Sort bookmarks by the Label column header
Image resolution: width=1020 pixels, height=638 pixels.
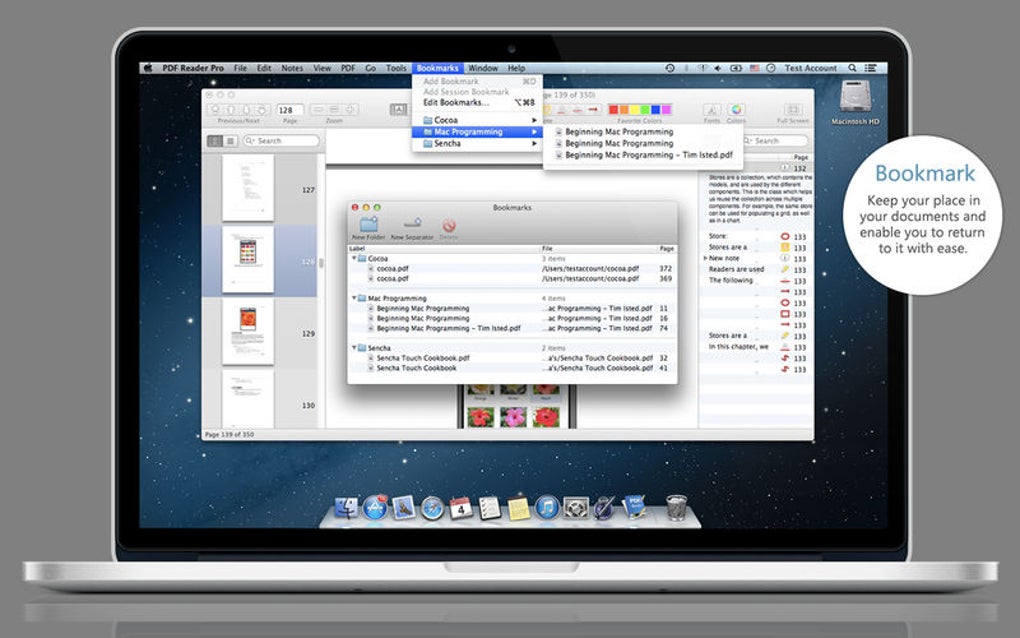(x=444, y=248)
